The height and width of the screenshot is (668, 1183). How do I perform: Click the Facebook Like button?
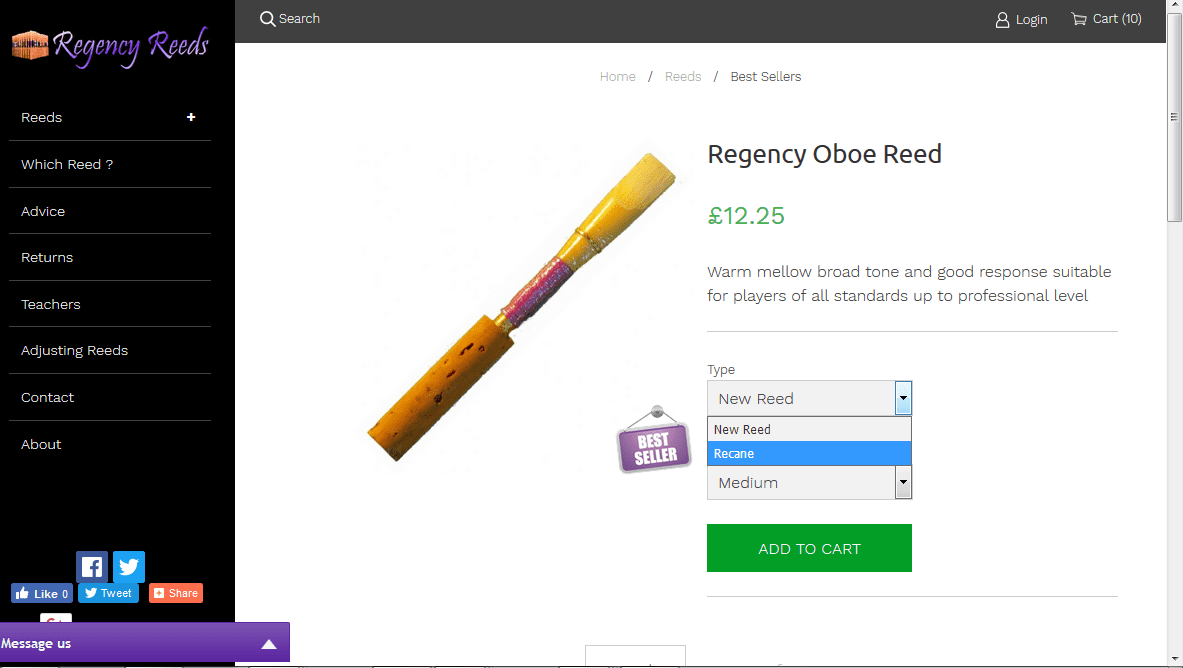(x=42, y=593)
